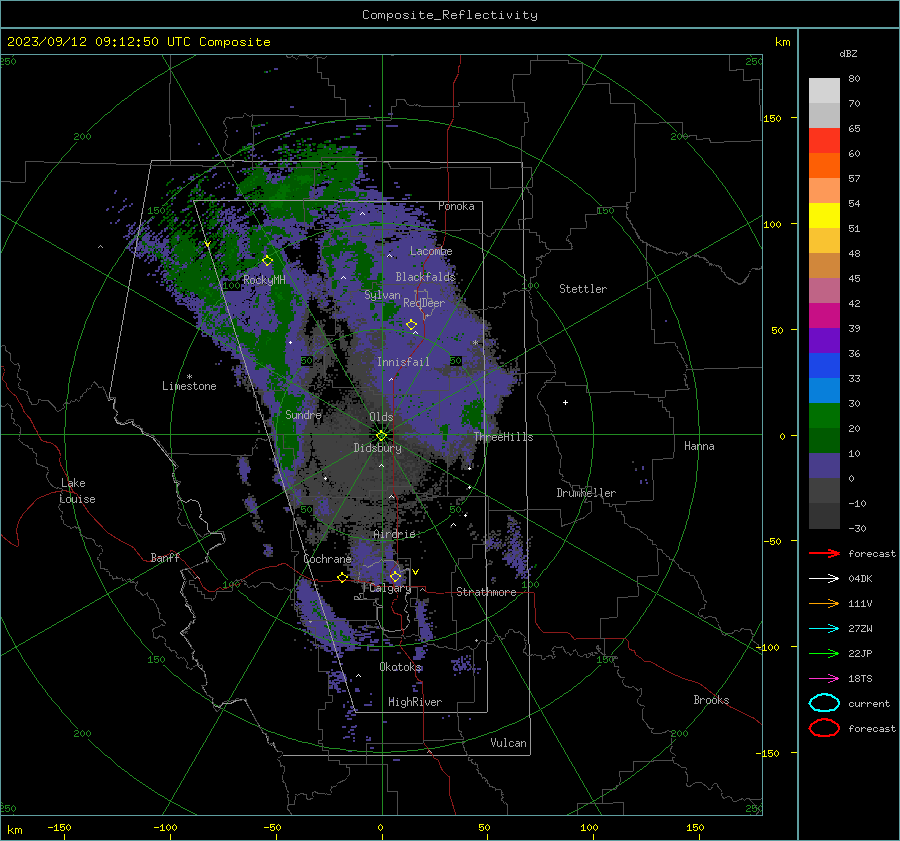Click the word current in the legend
Screen dimensions: 900x841
868,703
